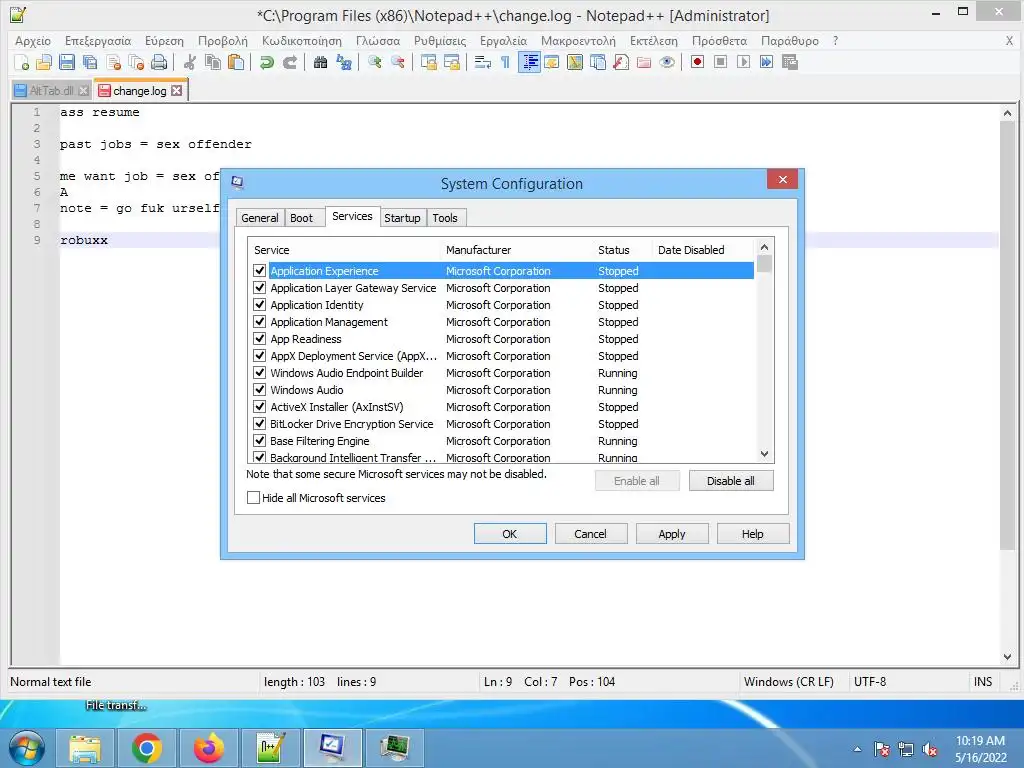Viewport: 1024px width, 768px height.
Task: Click the Print toolbar icon
Action: [x=159, y=62]
